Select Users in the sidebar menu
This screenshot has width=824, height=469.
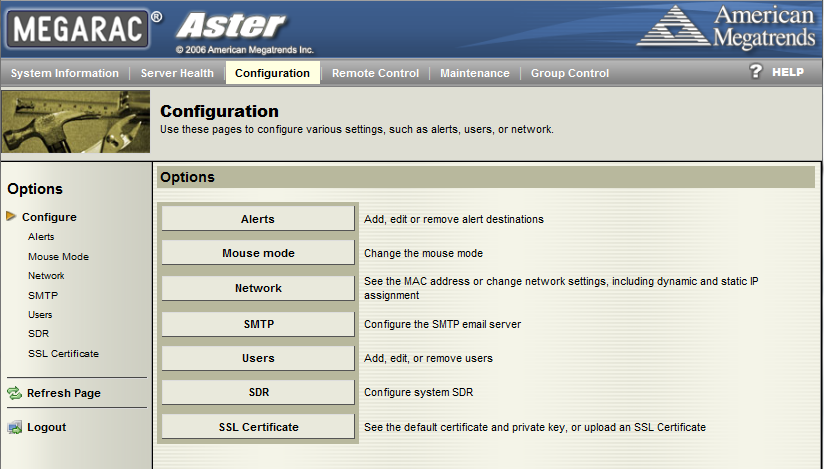40,314
